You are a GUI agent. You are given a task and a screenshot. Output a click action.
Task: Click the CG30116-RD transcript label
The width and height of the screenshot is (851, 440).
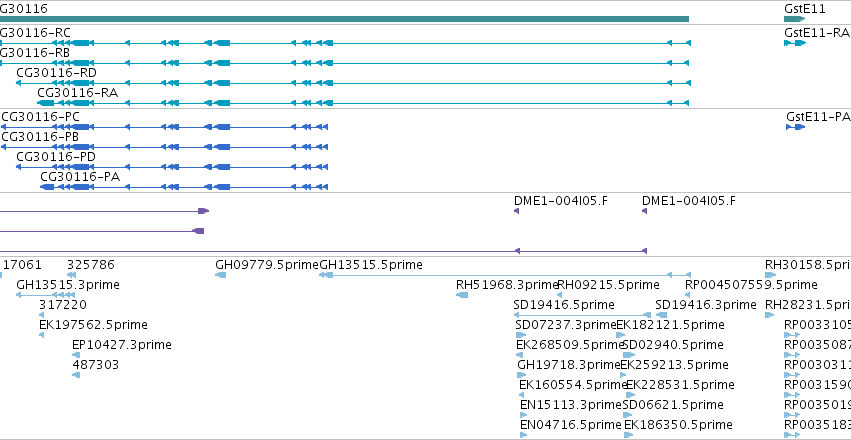coord(57,73)
